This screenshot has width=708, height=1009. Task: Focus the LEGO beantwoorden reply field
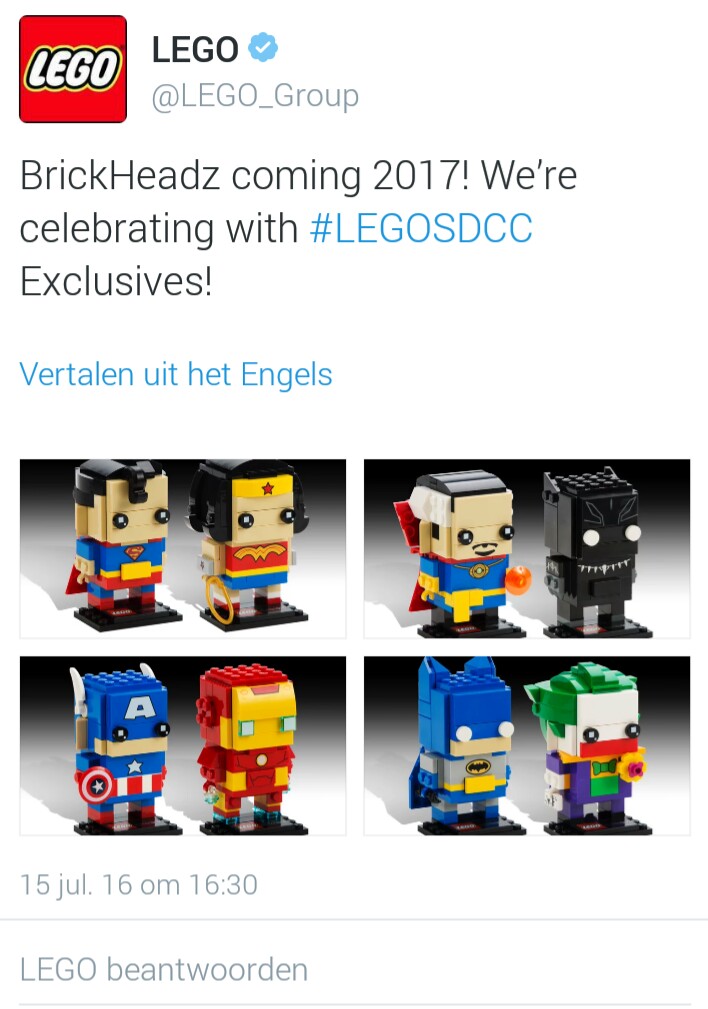pyautogui.click(x=354, y=969)
